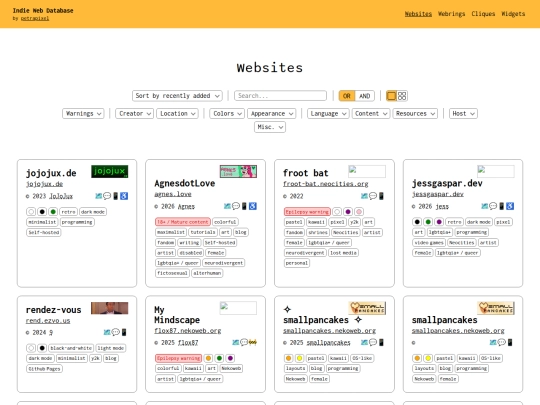Click the wheelchair icon on the AgnesdotLove card
The height and width of the screenshot is (405, 540).
253,206
